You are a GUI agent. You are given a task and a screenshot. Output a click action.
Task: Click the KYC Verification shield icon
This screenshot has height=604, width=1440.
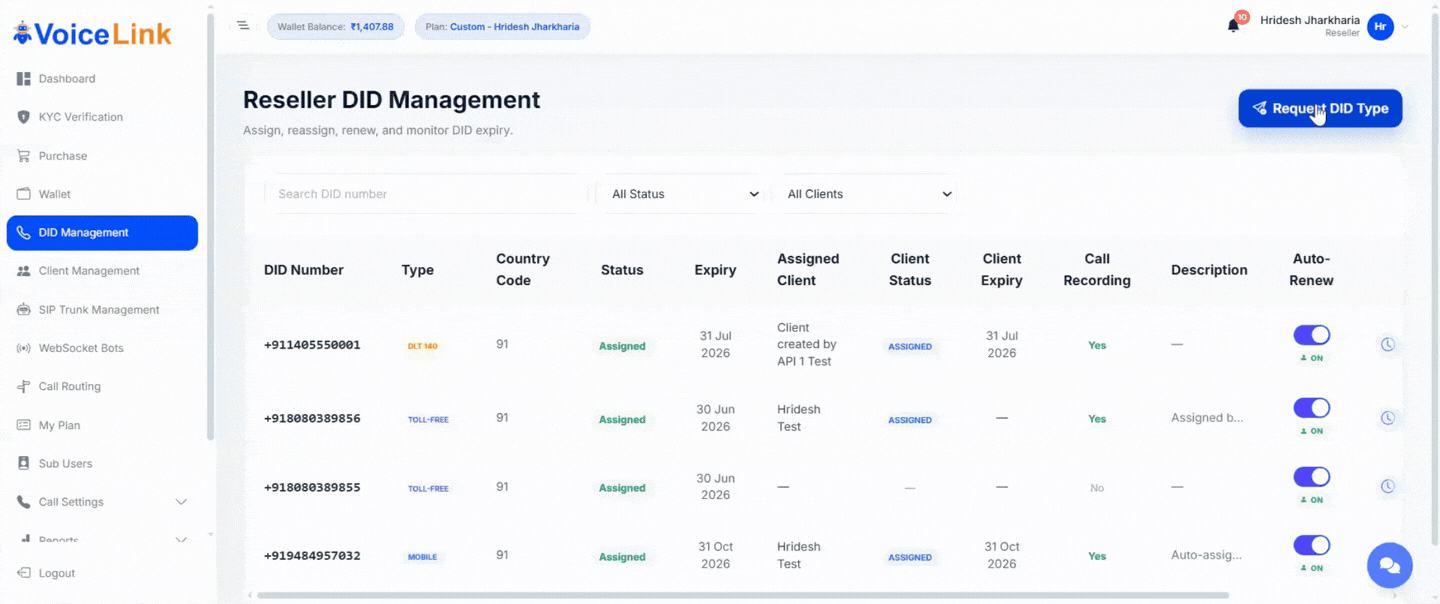coord(24,117)
